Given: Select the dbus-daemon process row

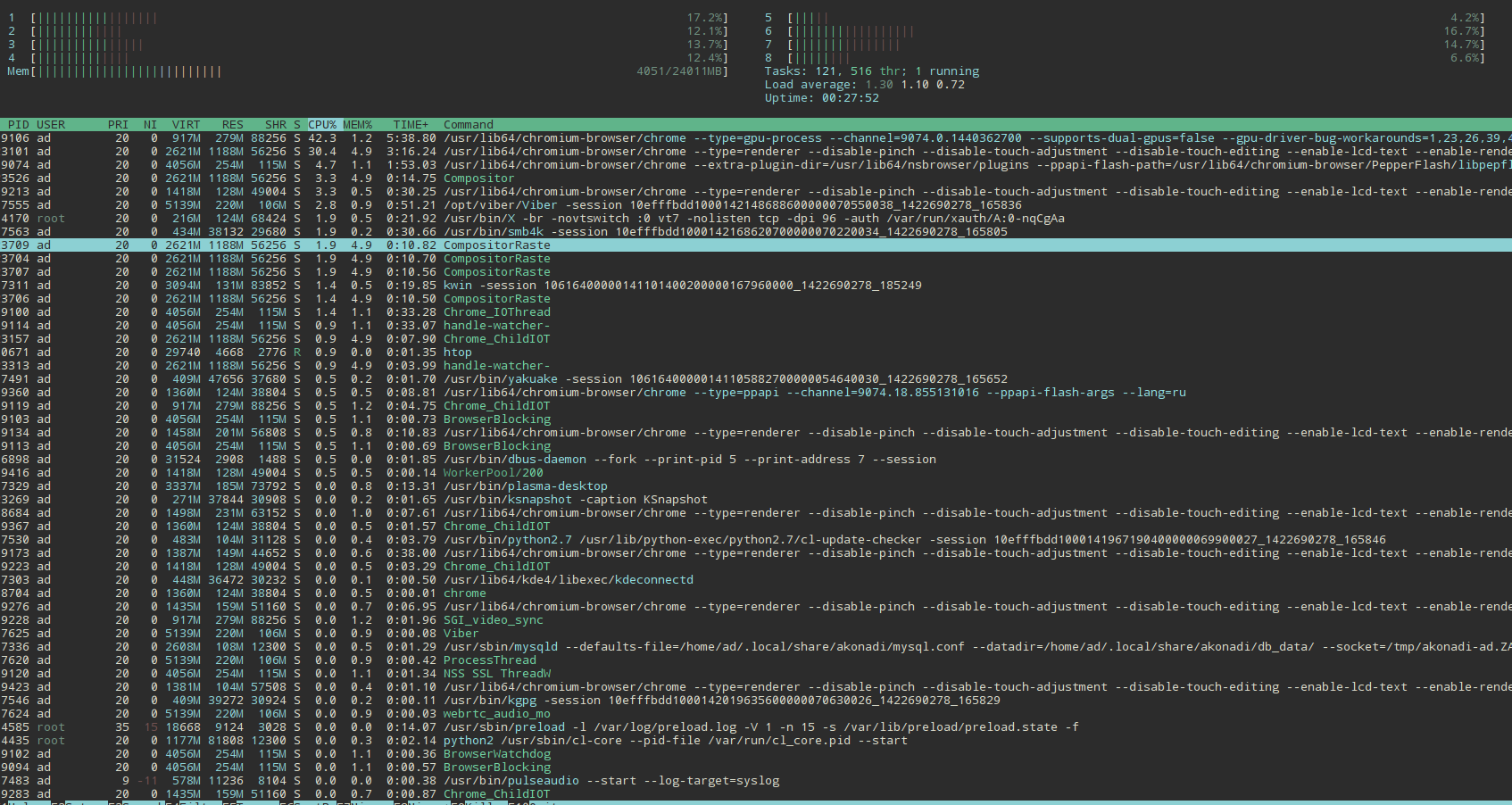Looking at the screenshot, I should tap(756, 460).
